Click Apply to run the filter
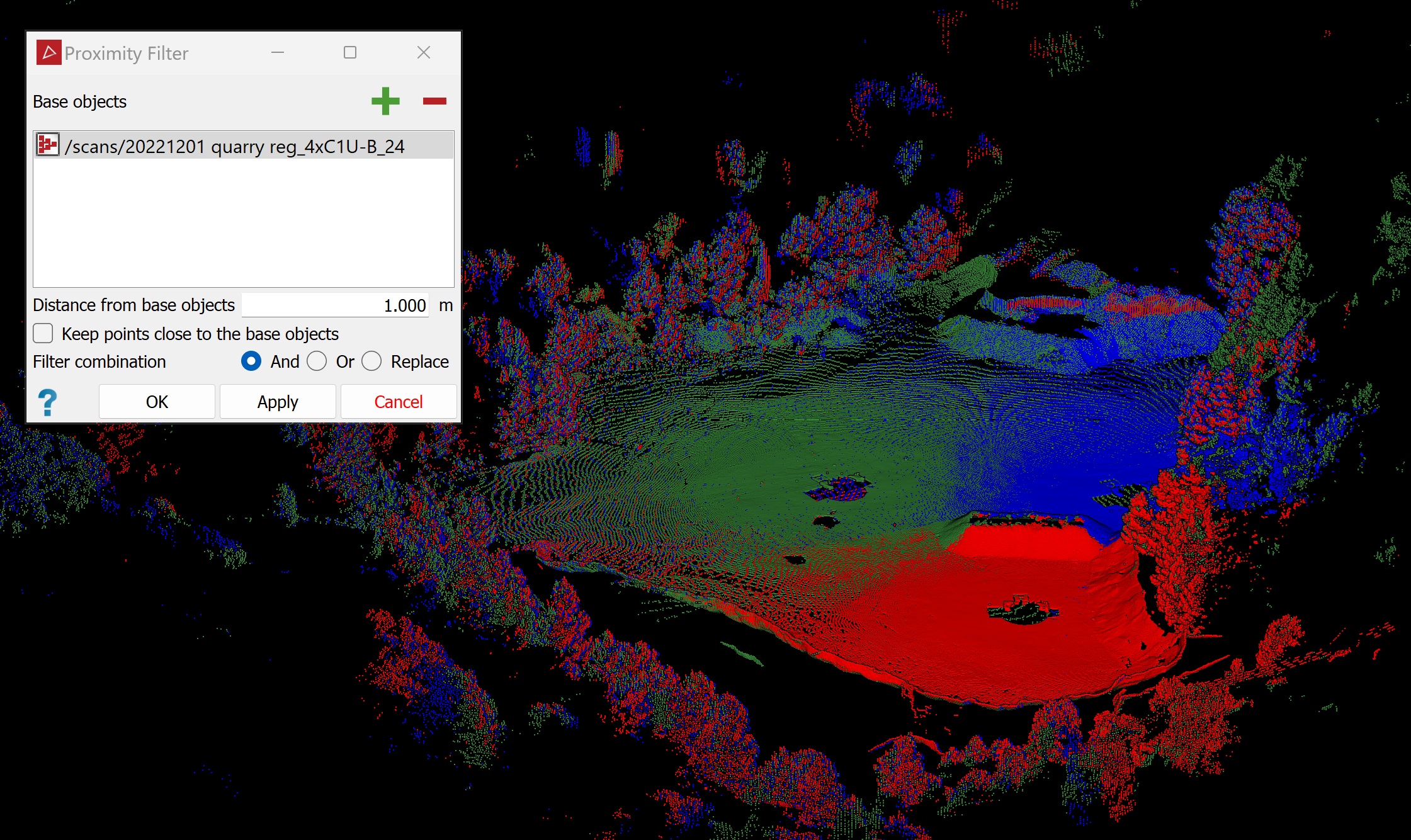 click(278, 402)
